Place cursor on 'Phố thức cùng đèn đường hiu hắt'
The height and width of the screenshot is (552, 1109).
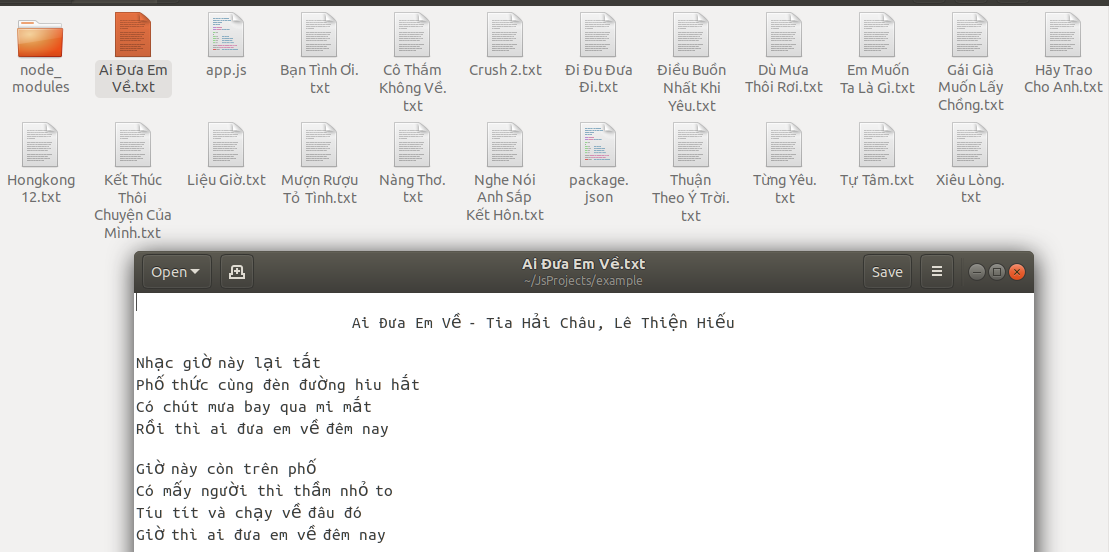277,385
